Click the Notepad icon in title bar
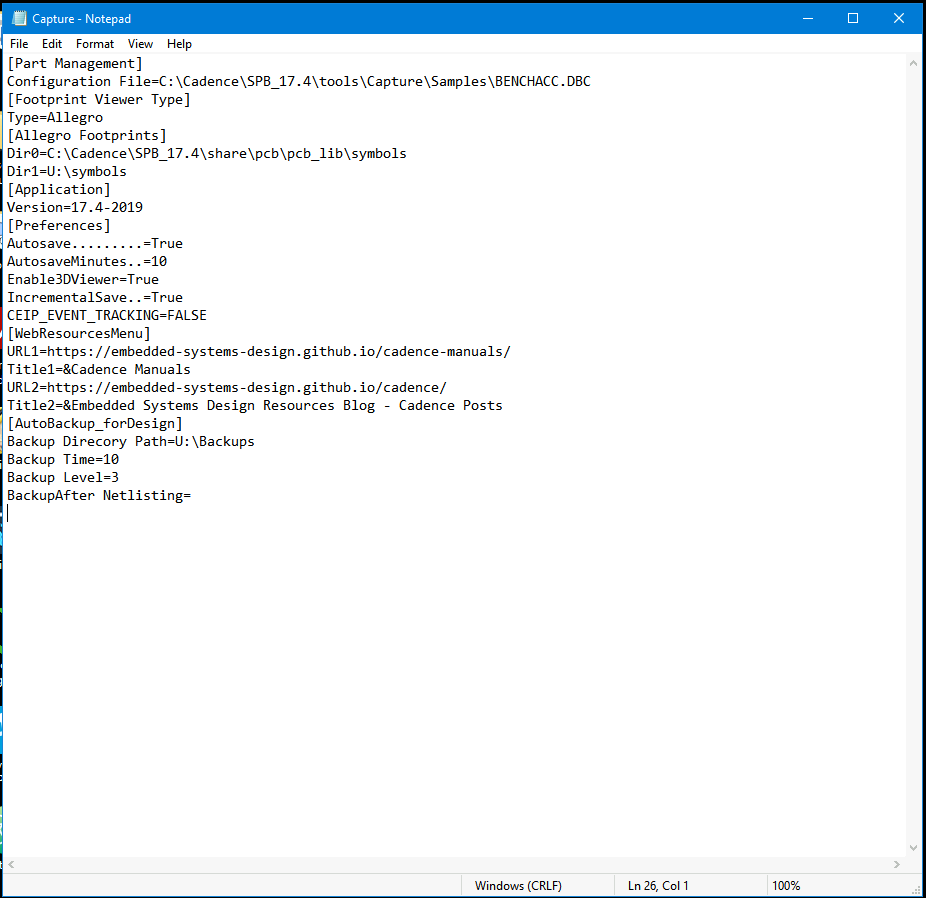The width and height of the screenshot is (926, 898). (x=19, y=18)
